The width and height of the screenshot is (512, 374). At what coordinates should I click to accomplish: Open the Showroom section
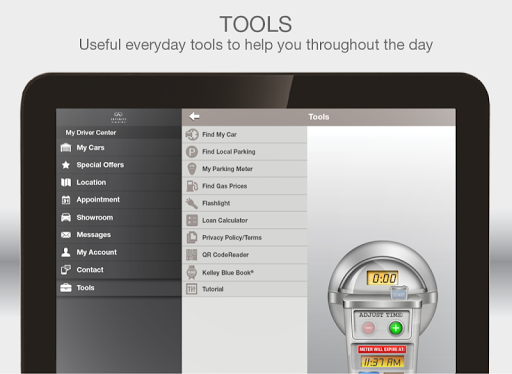click(119, 217)
